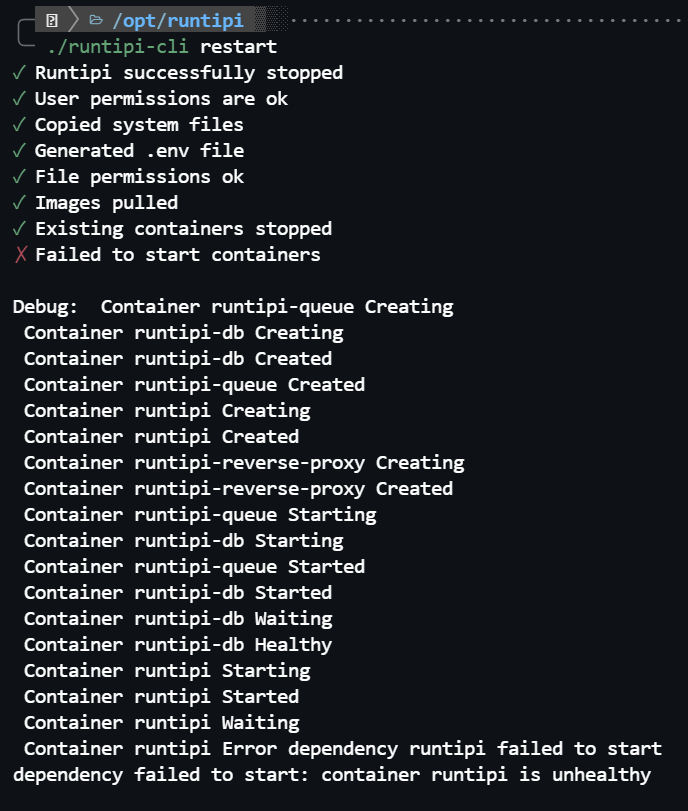The height and width of the screenshot is (811, 688).
Task: Click the folder icon before /opt/runtipi
Action: (x=96, y=19)
